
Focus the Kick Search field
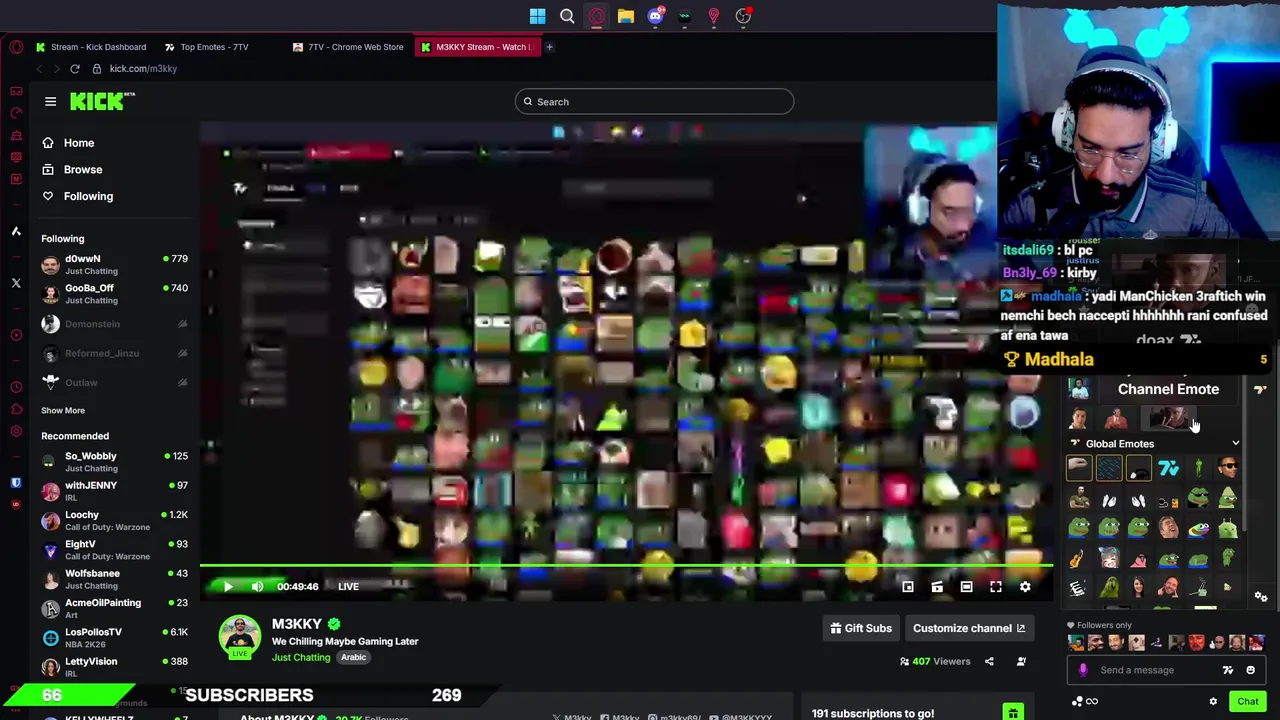click(x=655, y=102)
